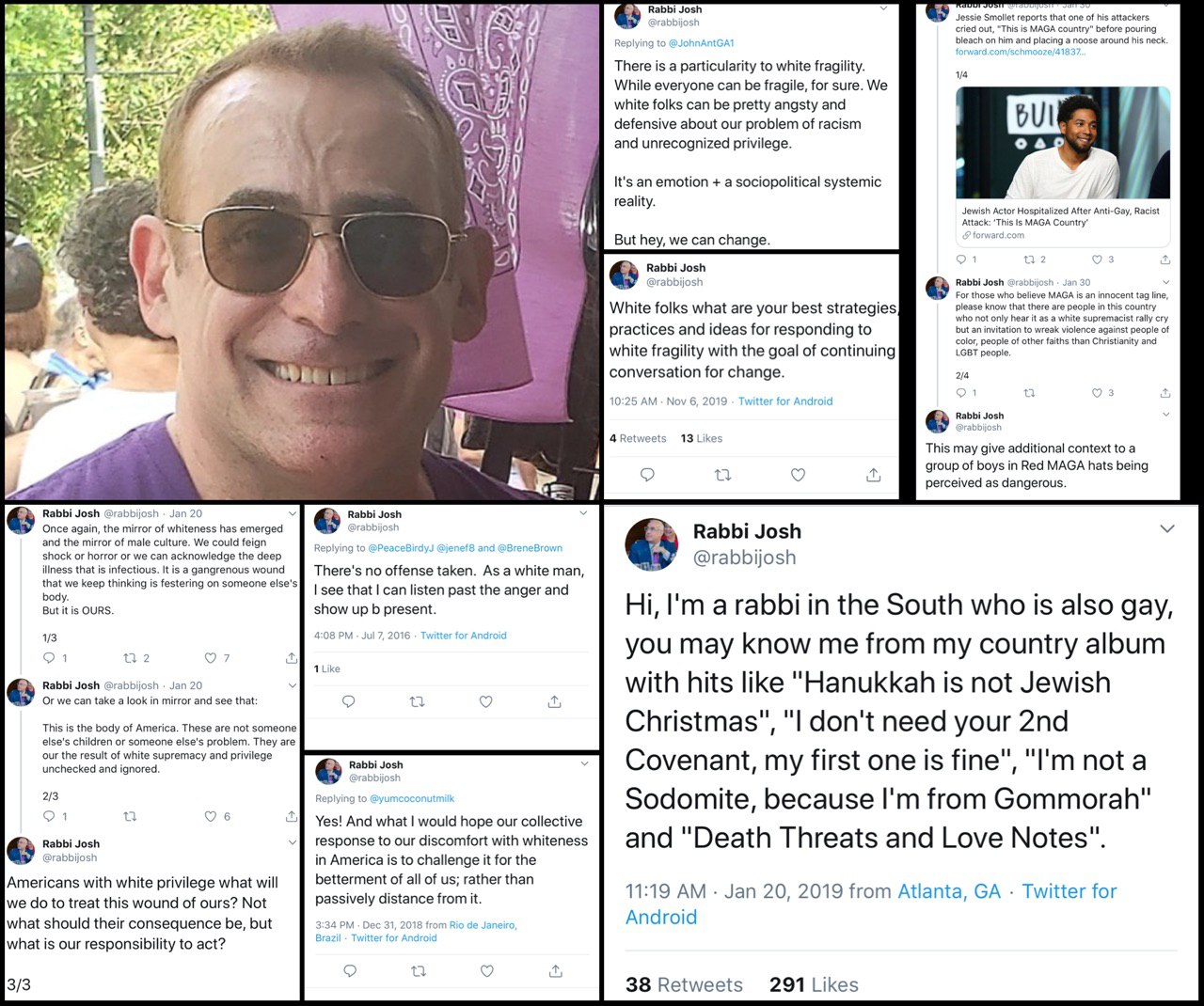Open dropdown arrow on the Jul 7, 2016 tweet
This screenshot has height=1006, width=1204.
(583, 513)
